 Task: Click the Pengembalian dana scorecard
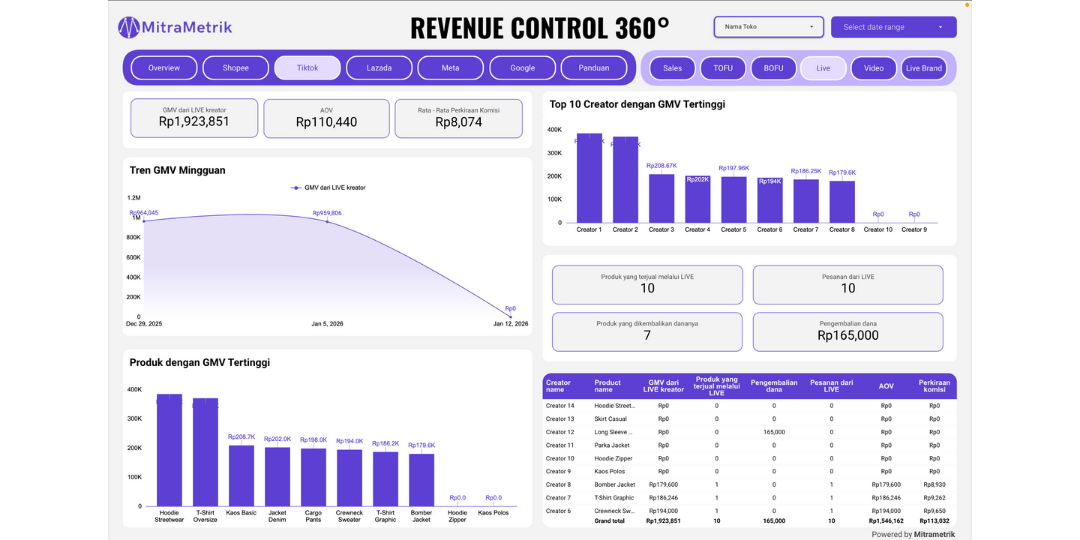point(847,332)
